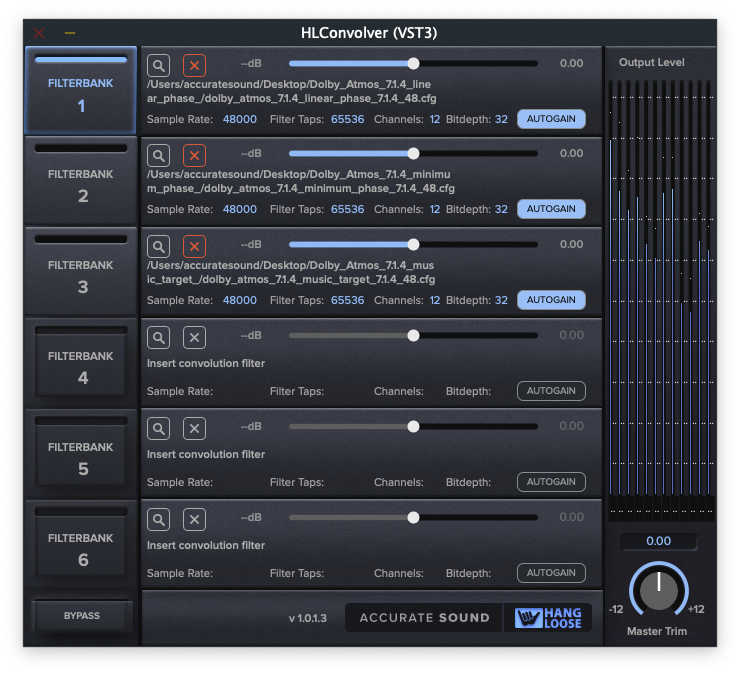Enable Autogain in Filterbank 4 row

551,391
